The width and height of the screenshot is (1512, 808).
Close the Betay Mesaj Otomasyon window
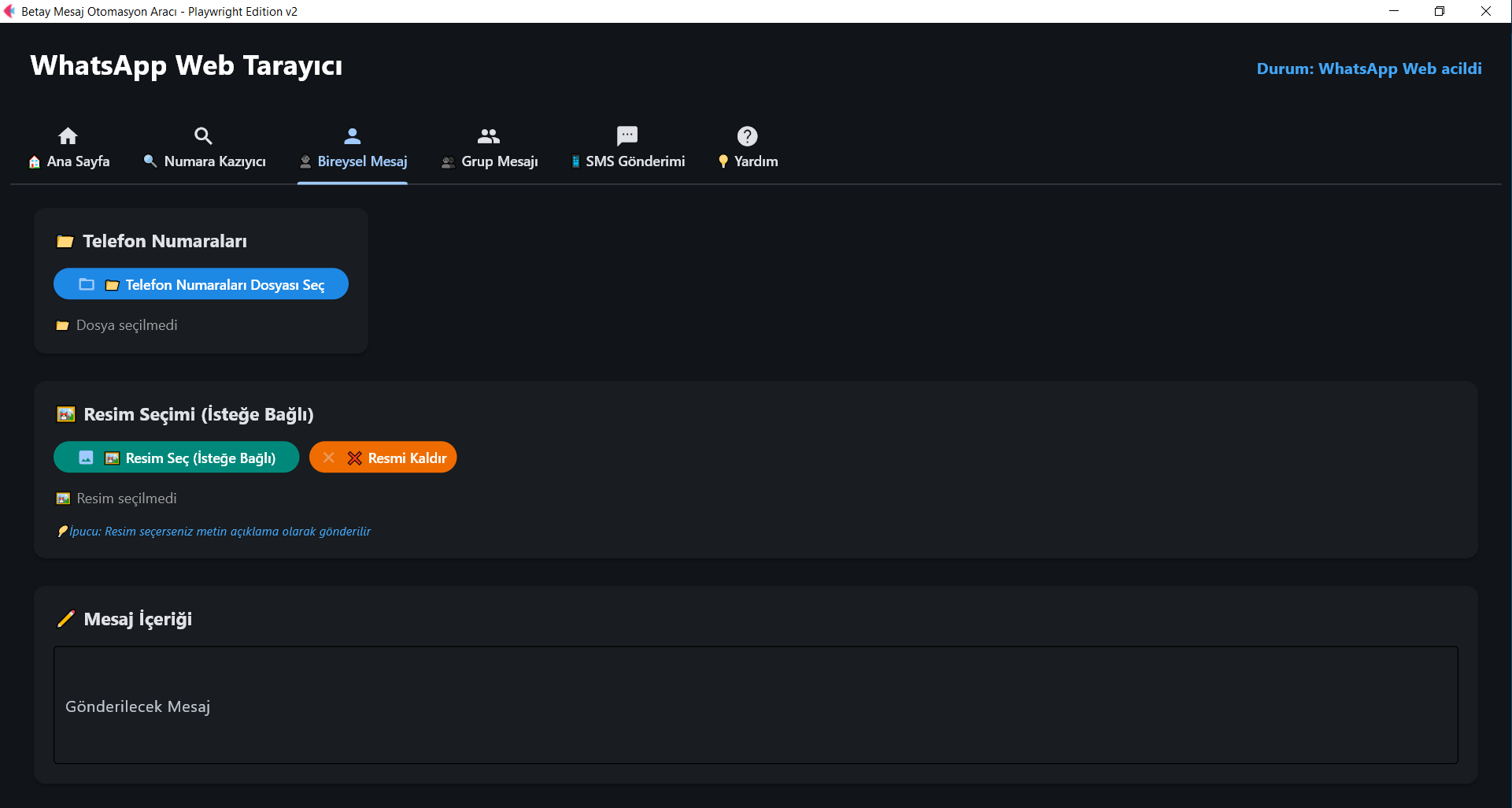(x=1486, y=11)
